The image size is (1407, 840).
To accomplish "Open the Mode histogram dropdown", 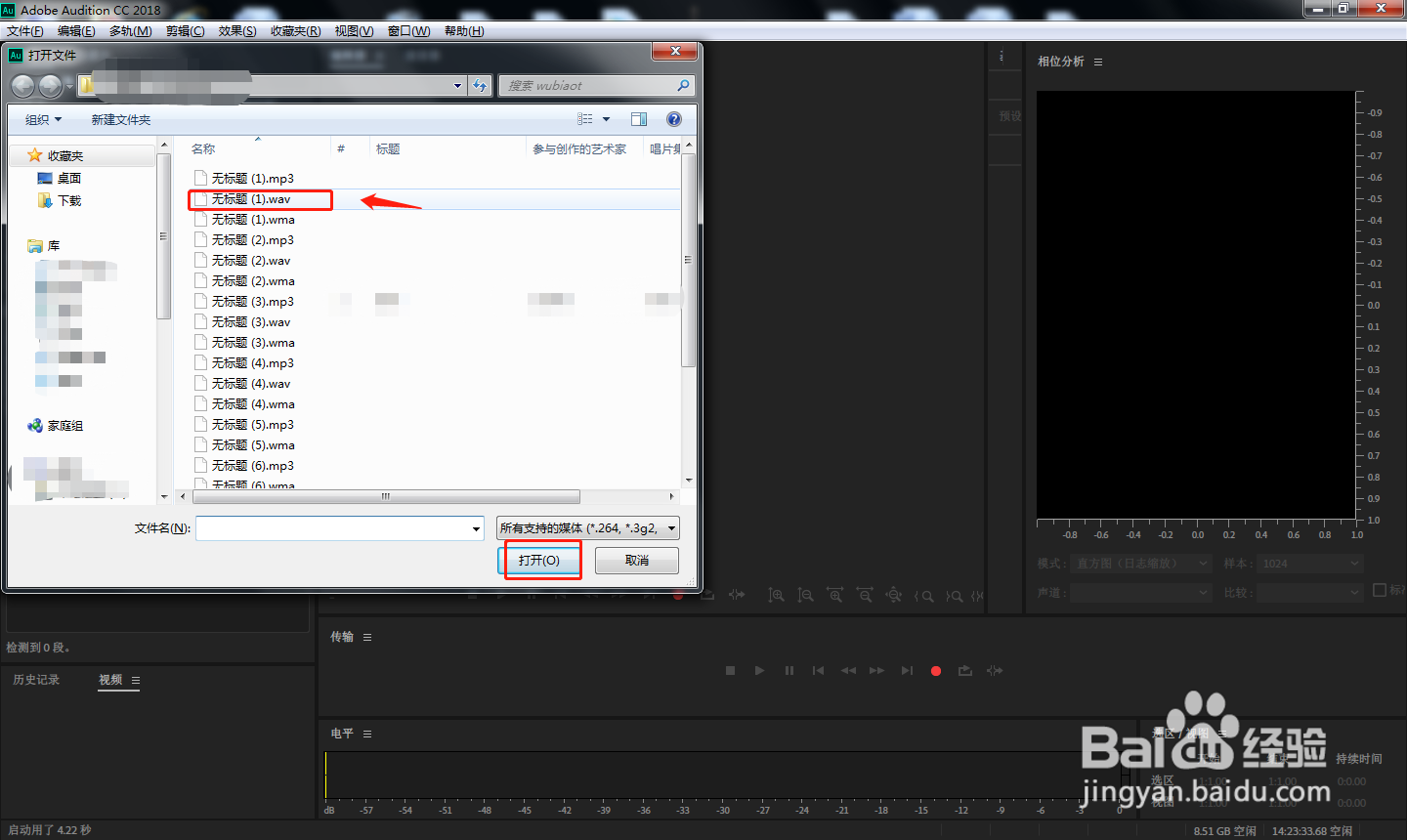I will point(1141,564).
